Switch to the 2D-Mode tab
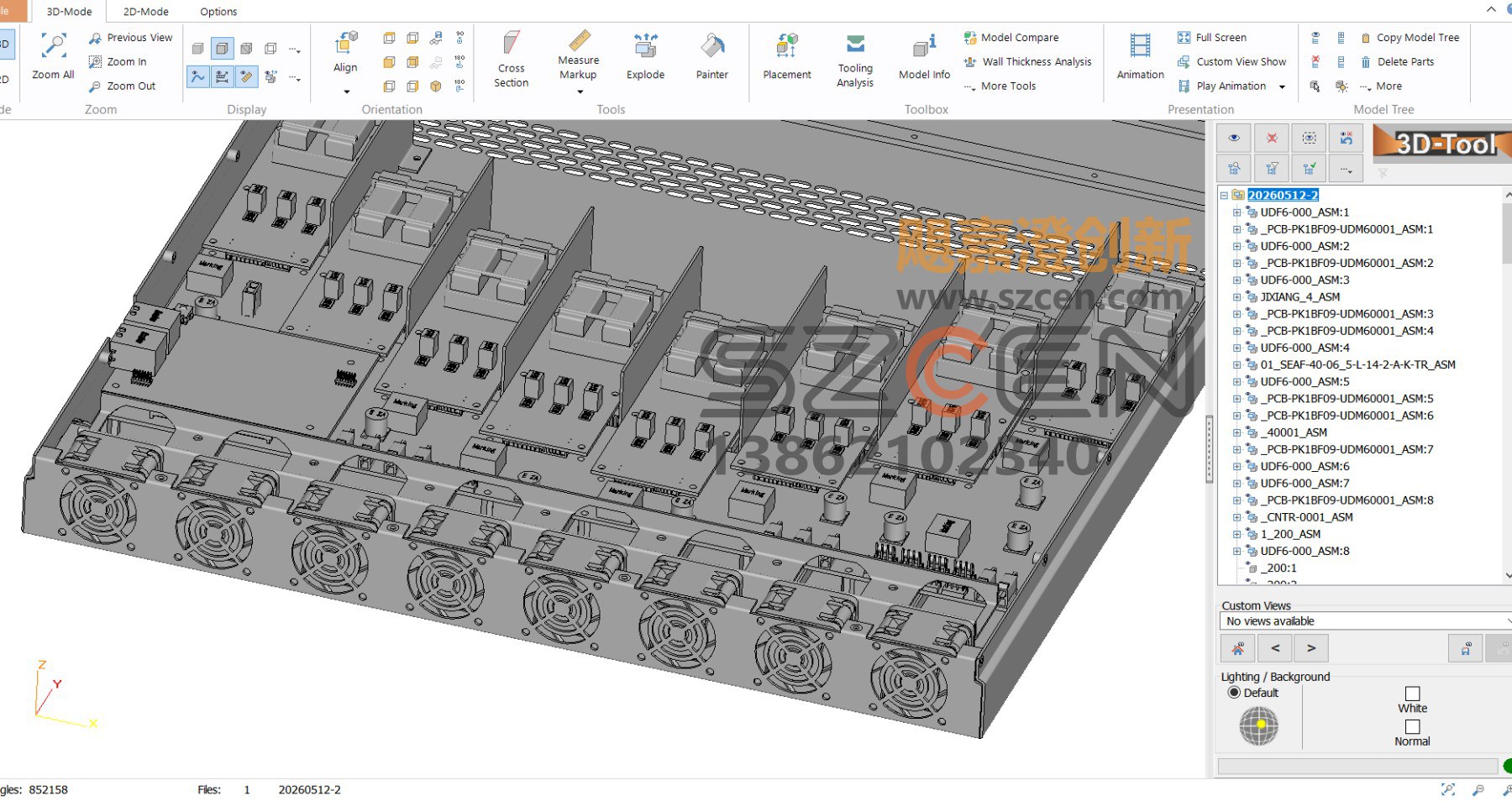 click(145, 12)
